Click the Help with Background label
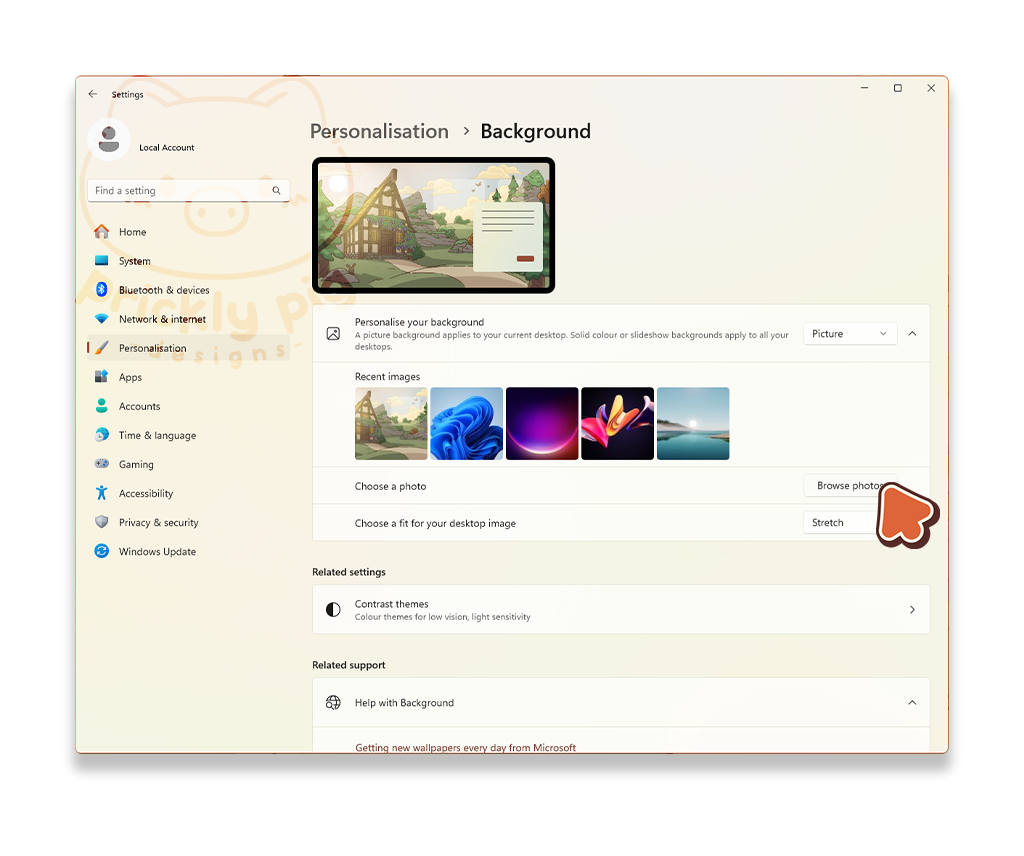 pos(404,703)
